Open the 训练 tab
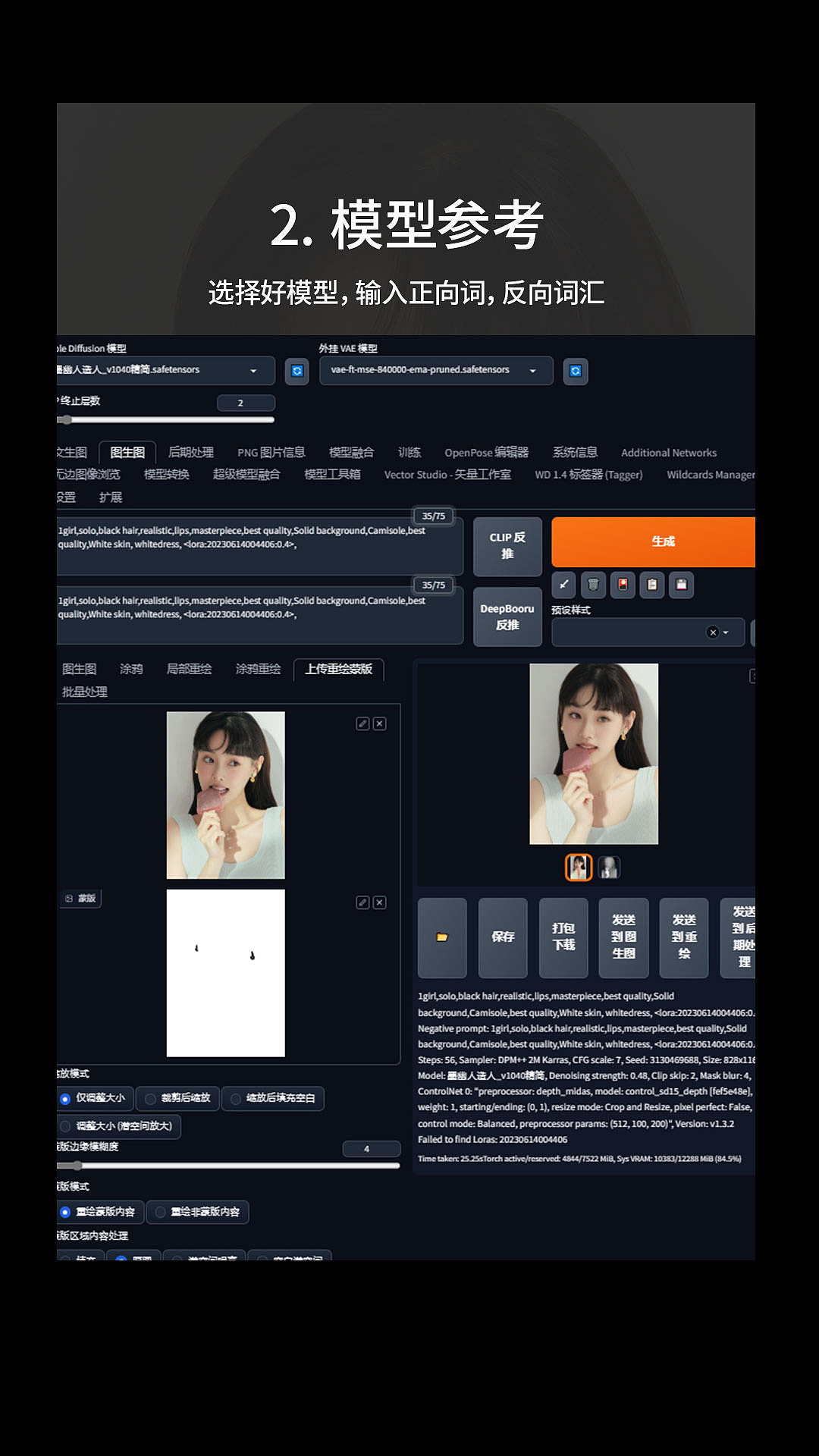This screenshot has width=819, height=1456. pos(409,452)
